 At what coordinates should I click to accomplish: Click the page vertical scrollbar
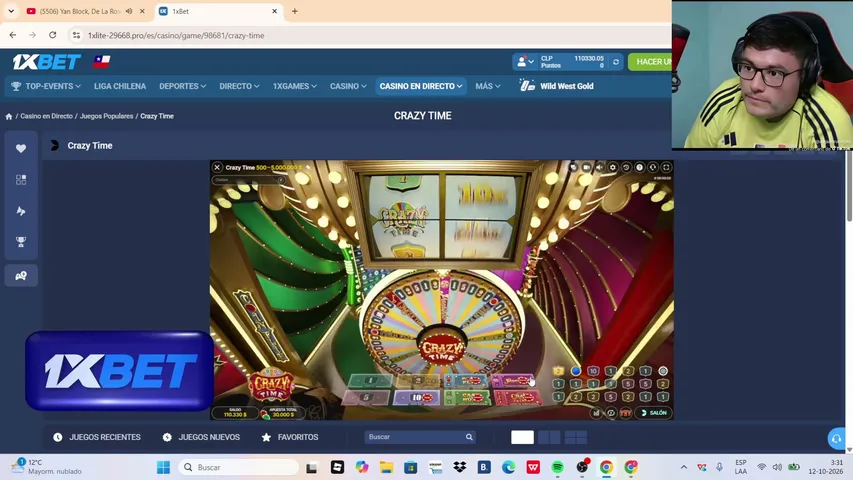click(x=849, y=185)
